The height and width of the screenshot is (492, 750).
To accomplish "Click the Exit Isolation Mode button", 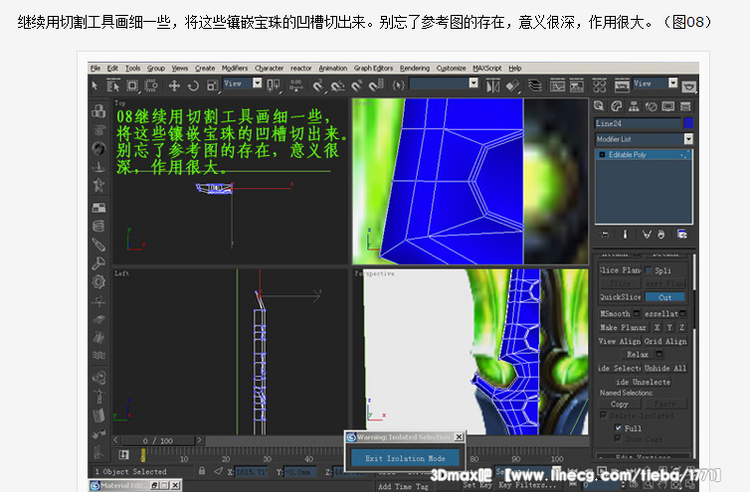I will click(405, 458).
